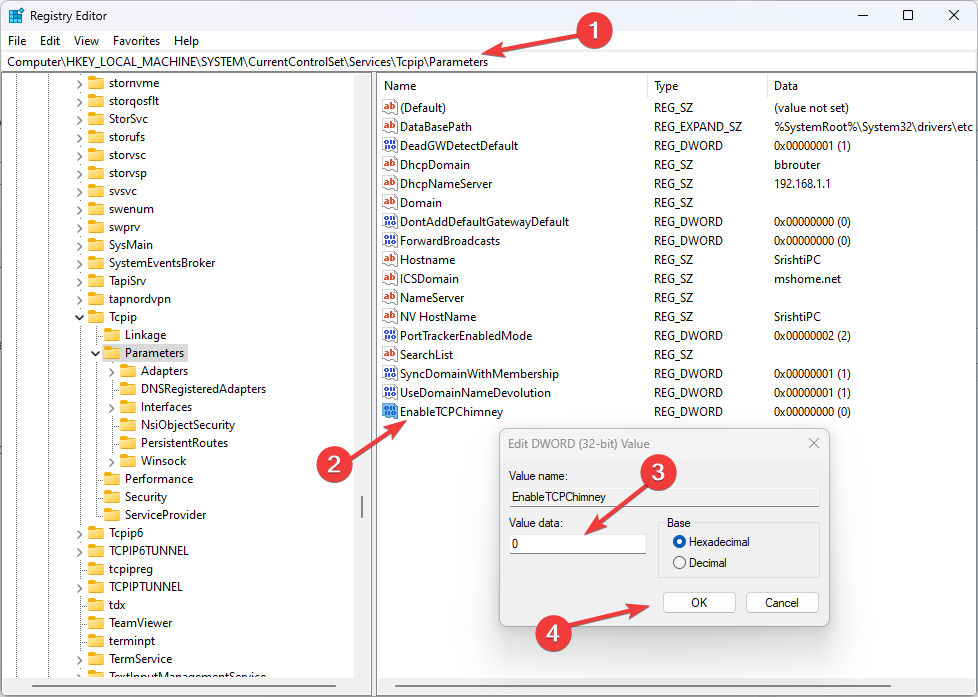Click the Adapters folder icon
978x697 pixels.
[x=128, y=371]
